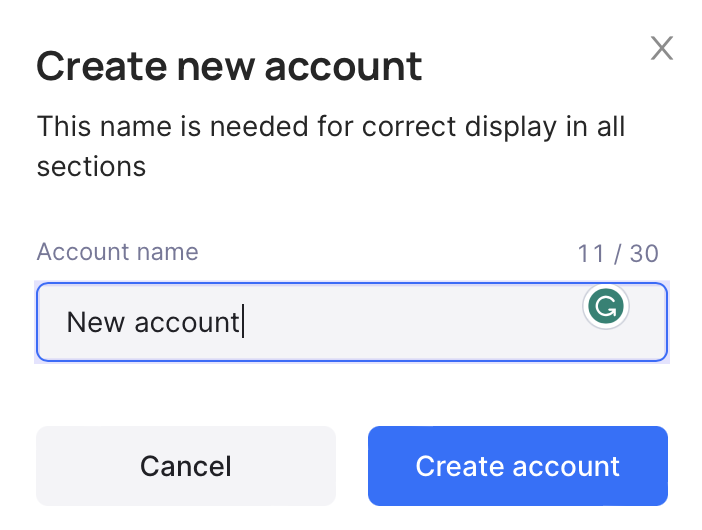Click empty space in field left of Grammarly
Viewport: 702px width, 530px height.
click(412, 322)
